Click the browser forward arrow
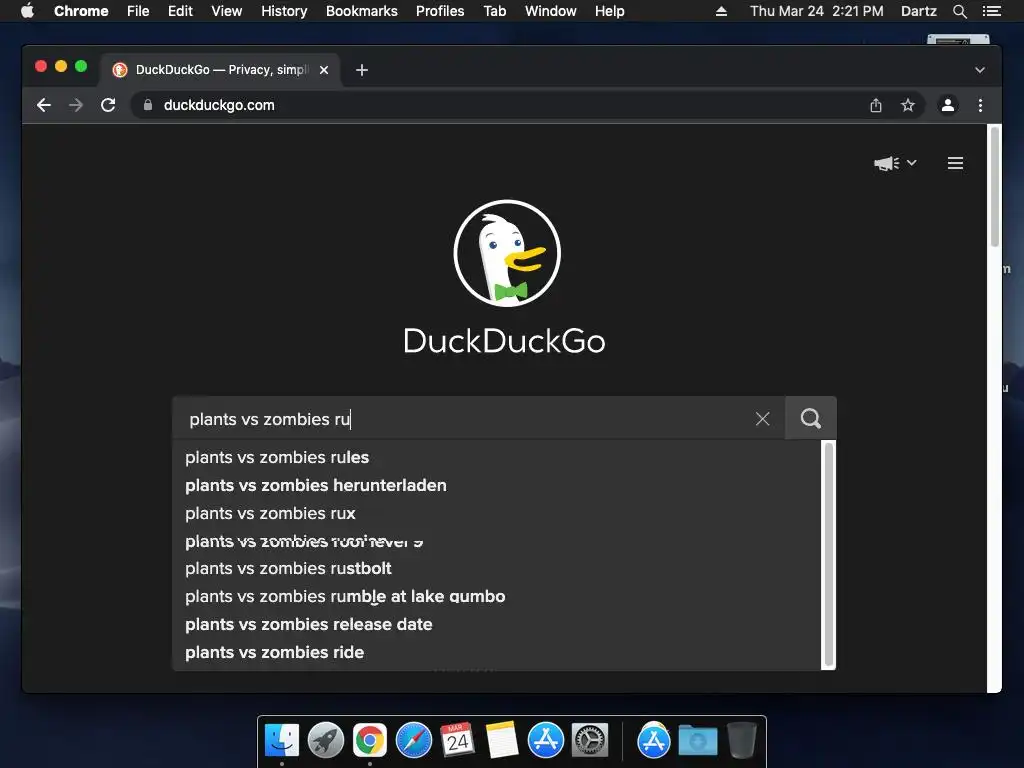Image resolution: width=1024 pixels, height=768 pixels. pyautogui.click(x=76, y=105)
